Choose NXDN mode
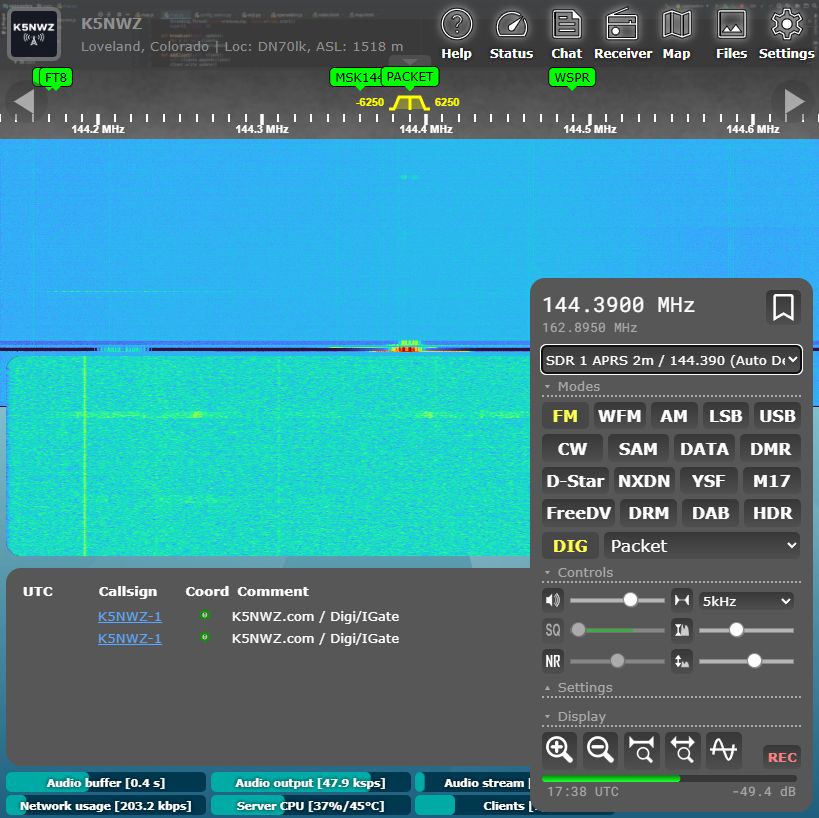The image size is (819, 818). tap(644, 481)
